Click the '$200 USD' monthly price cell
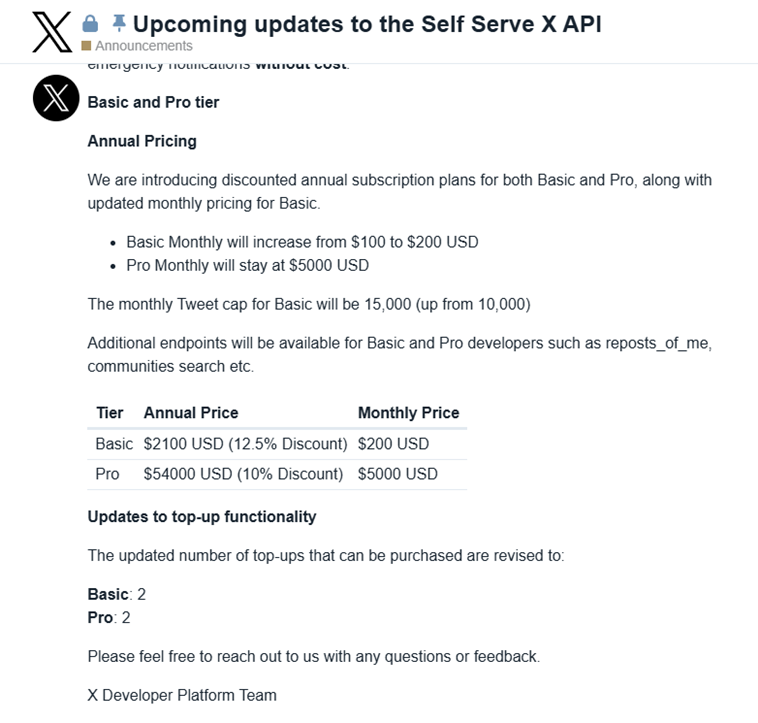The image size is (758, 723). click(x=393, y=444)
